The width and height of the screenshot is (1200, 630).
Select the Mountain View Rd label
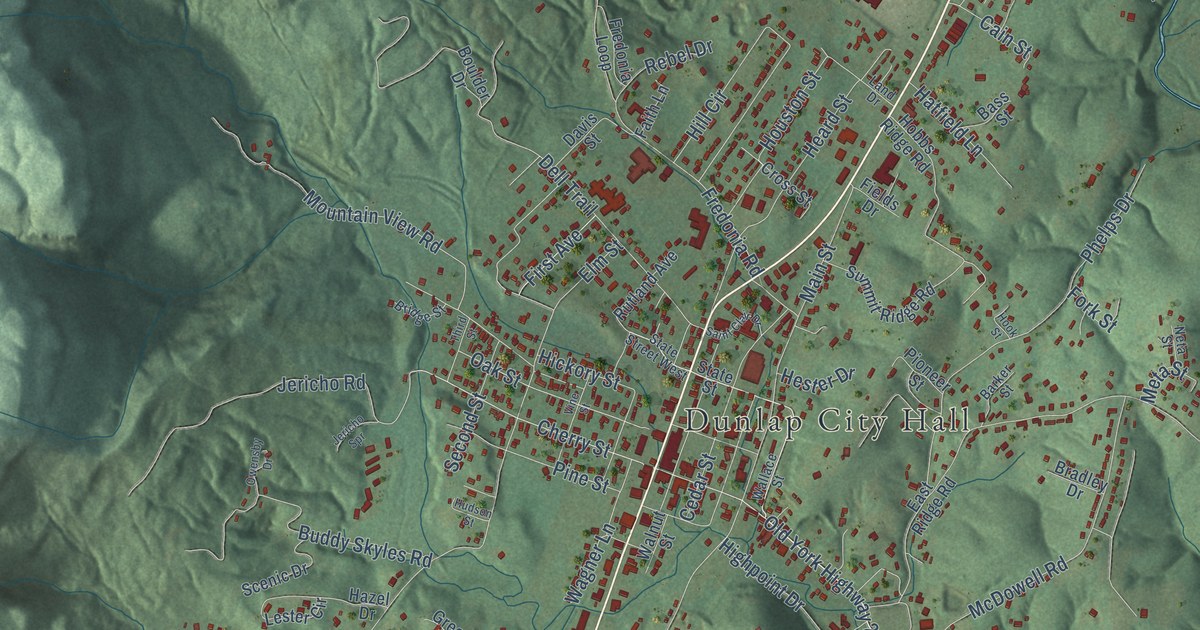373,221
